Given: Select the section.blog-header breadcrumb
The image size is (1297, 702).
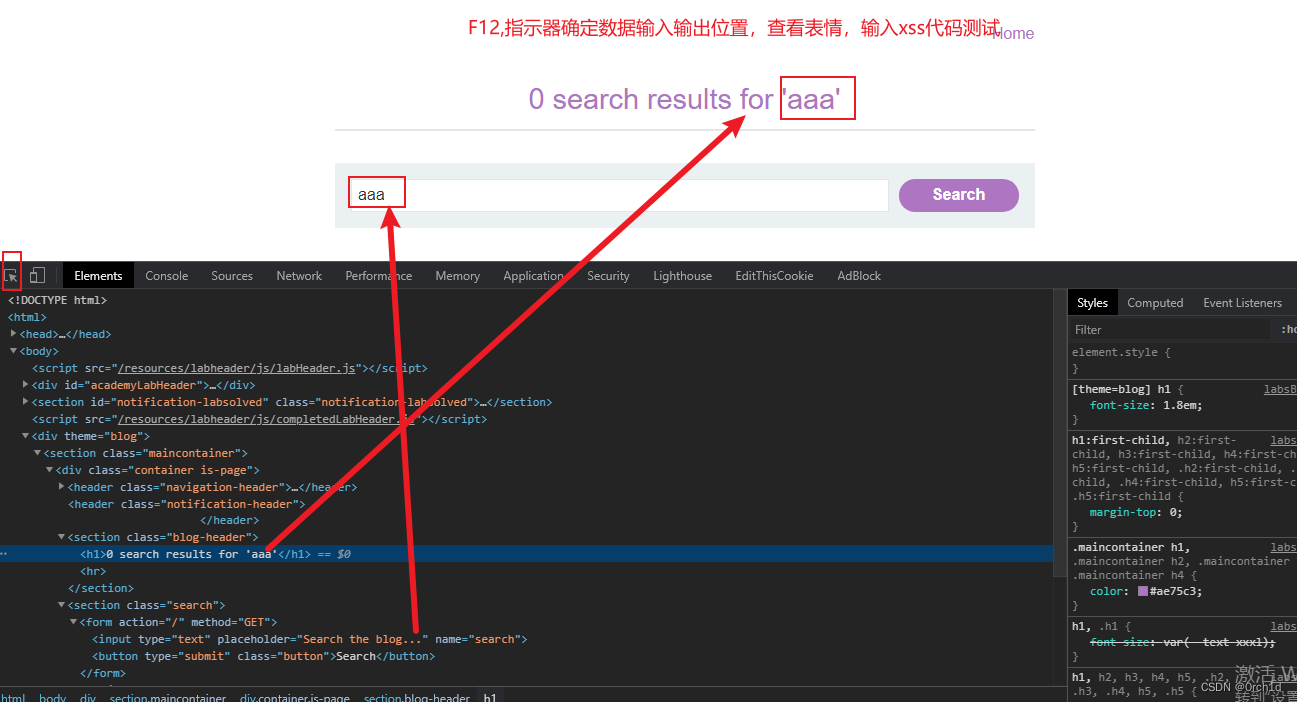Looking at the screenshot, I should (x=416, y=697).
